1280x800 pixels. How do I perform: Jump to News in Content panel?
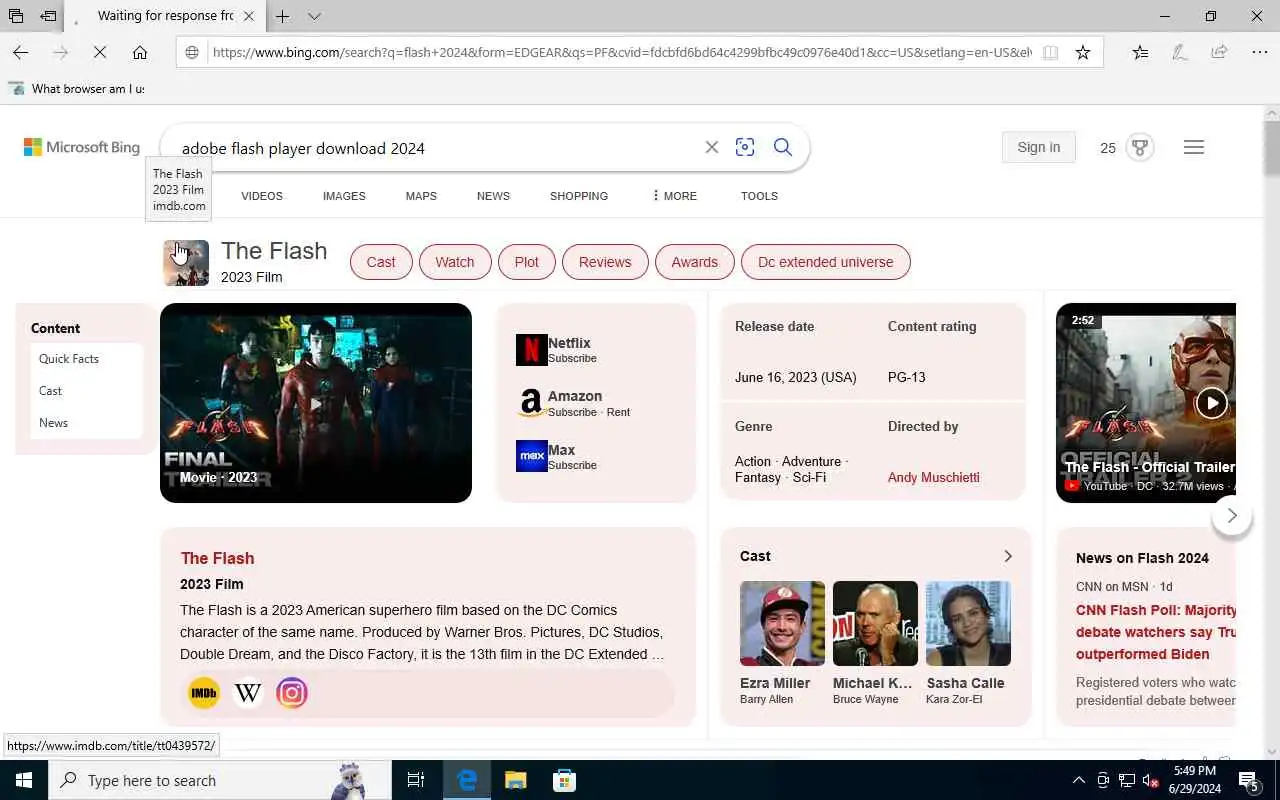coord(53,423)
